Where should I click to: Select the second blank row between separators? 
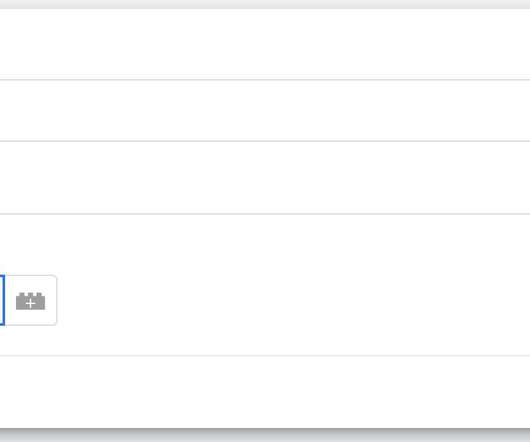[x=265, y=110]
